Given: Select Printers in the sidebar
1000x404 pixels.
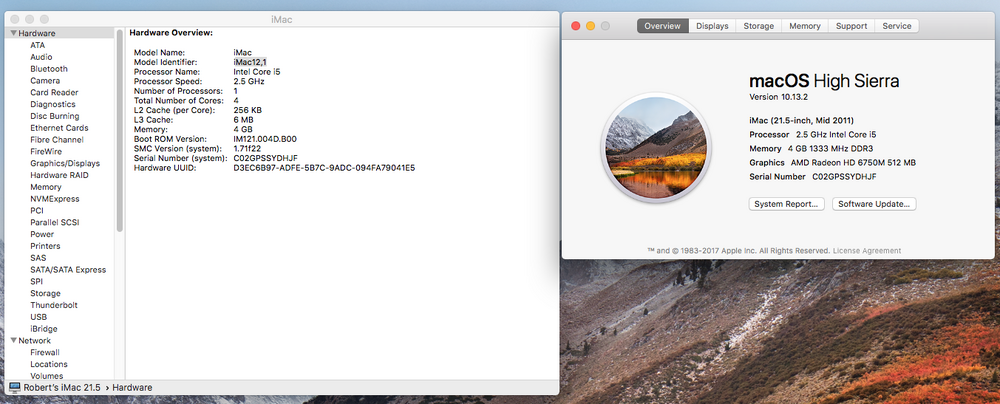Looking at the screenshot, I should 45,246.
